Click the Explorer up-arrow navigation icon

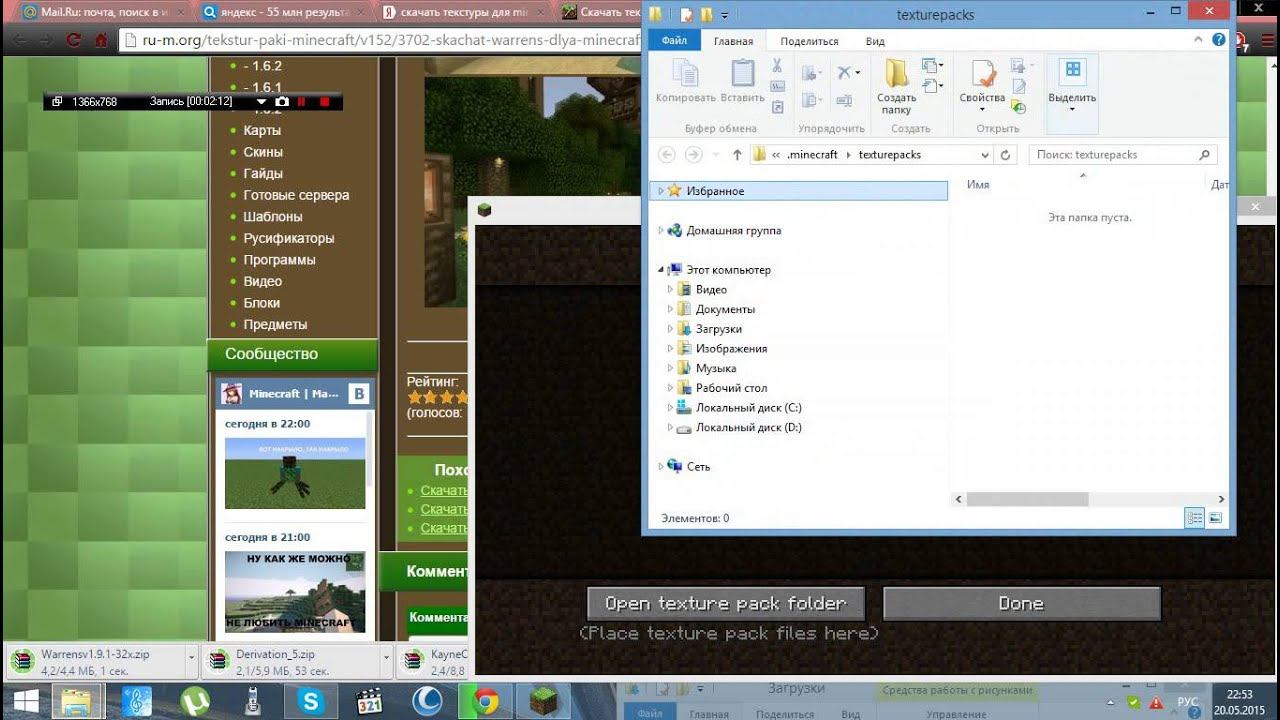click(x=737, y=155)
